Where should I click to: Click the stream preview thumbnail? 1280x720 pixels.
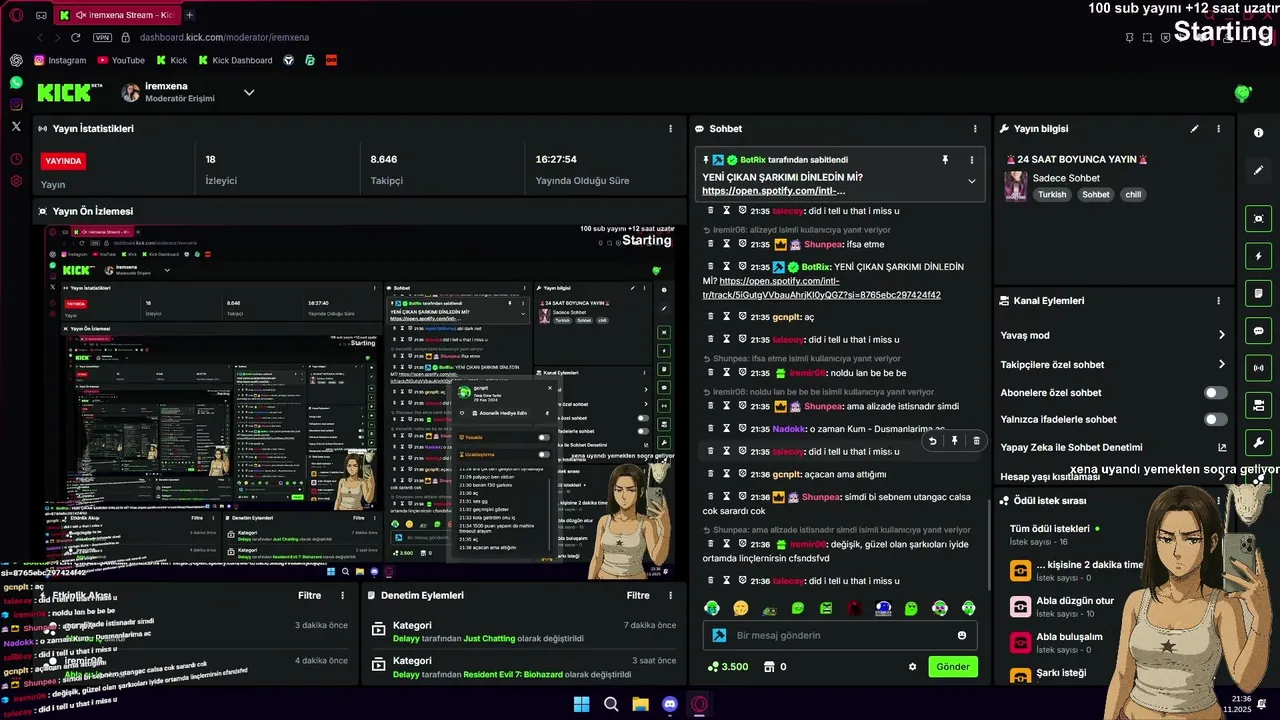(x=362, y=402)
